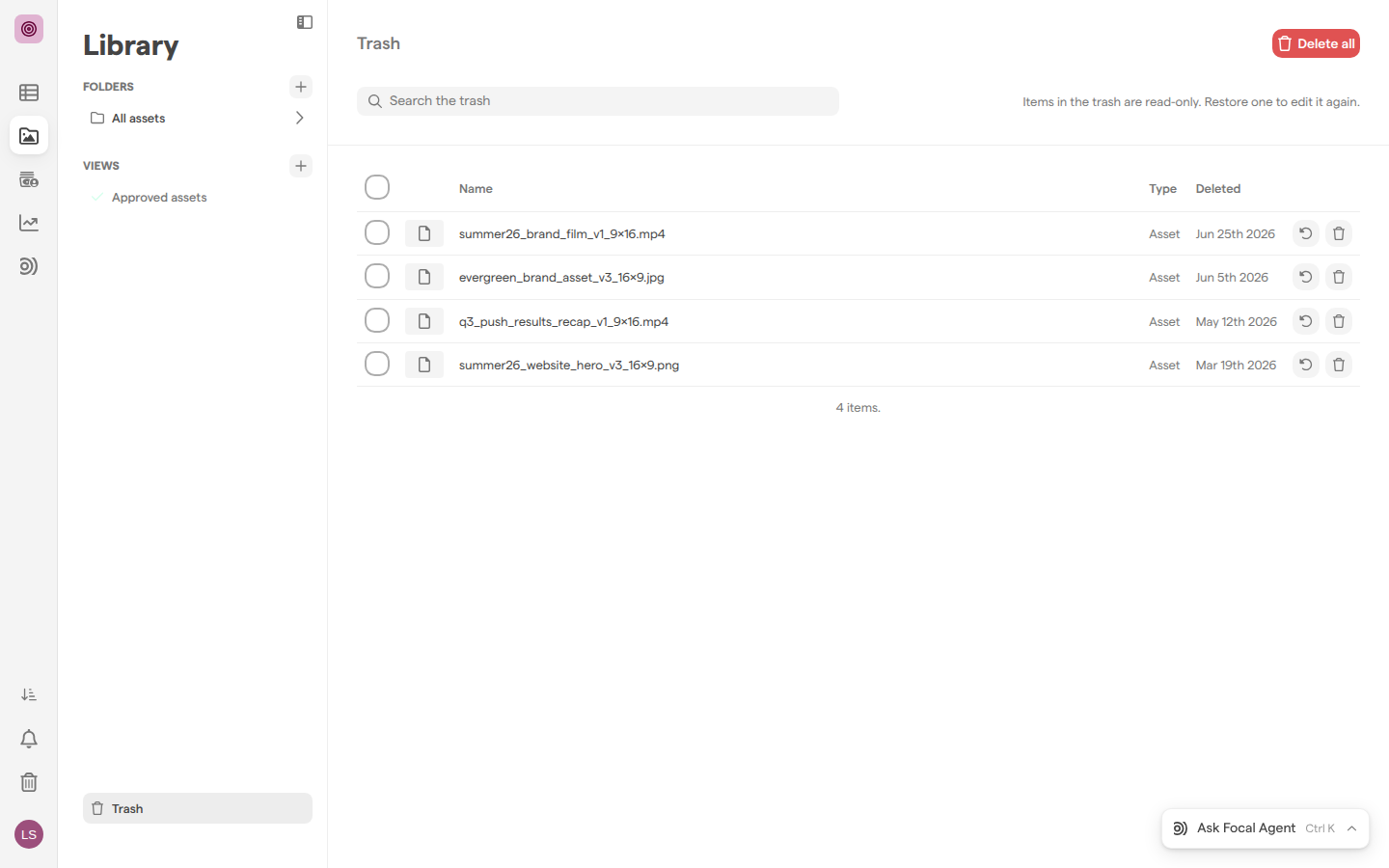Viewport: 1389px width, 868px height.
Task: Toggle the select-all checkbox in table header
Action: point(377,187)
